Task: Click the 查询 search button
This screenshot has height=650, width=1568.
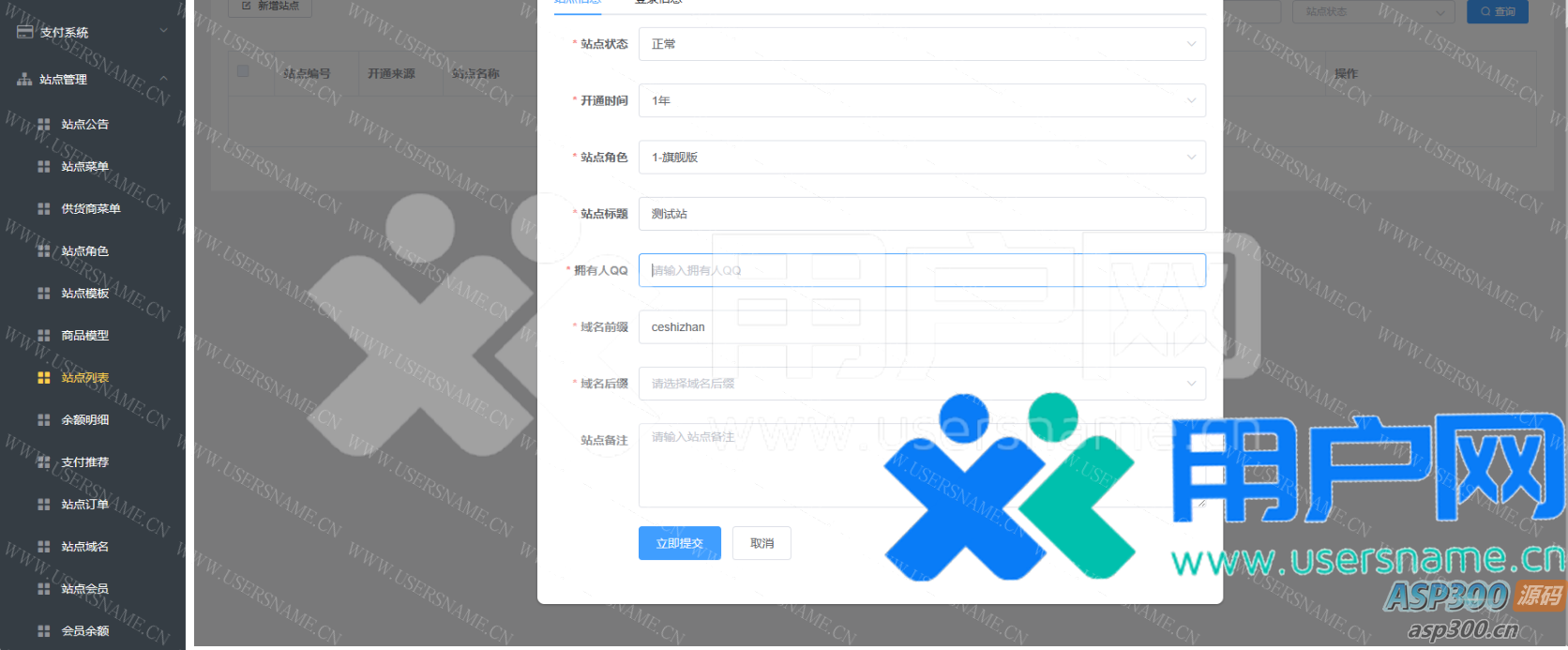Action: point(1498,11)
